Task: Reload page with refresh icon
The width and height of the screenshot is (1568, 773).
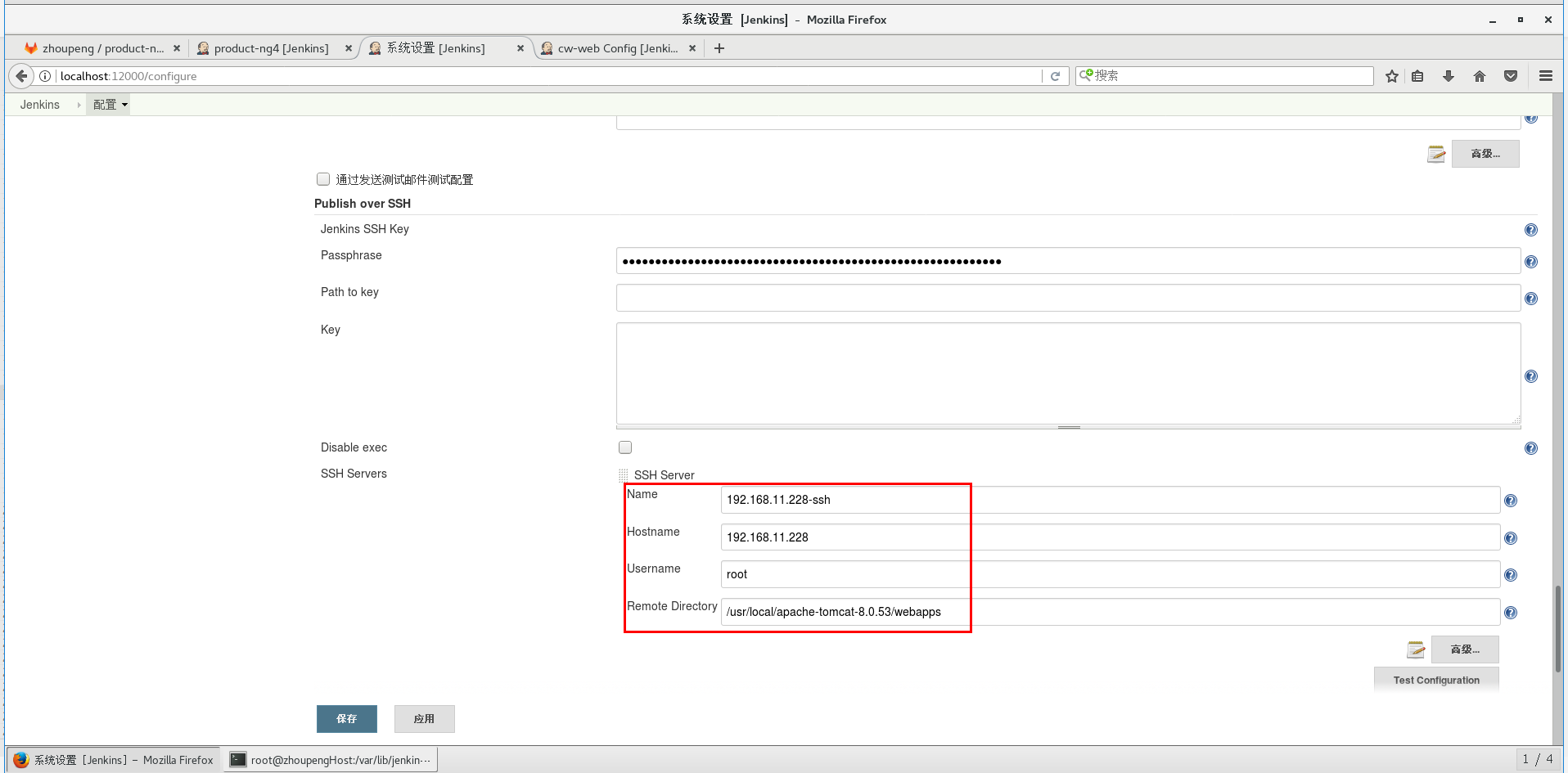Action: [x=1055, y=76]
